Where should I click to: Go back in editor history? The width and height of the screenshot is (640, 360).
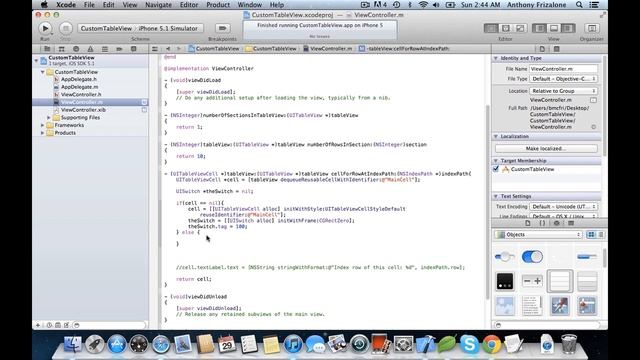click(168, 49)
